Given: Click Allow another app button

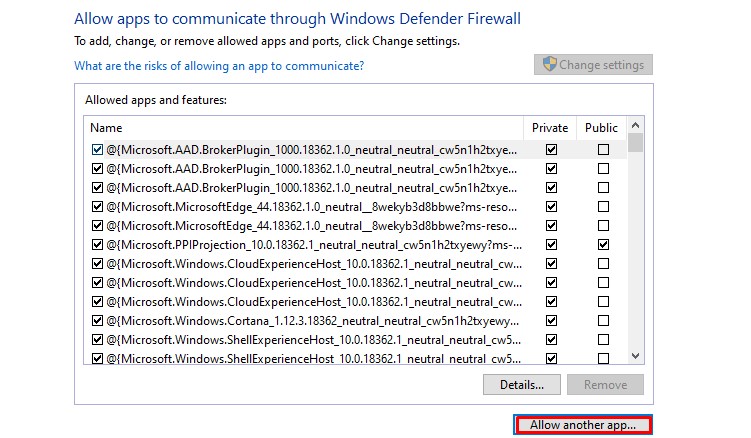Looking at the screenshot, I should click(x=583, y=425).
